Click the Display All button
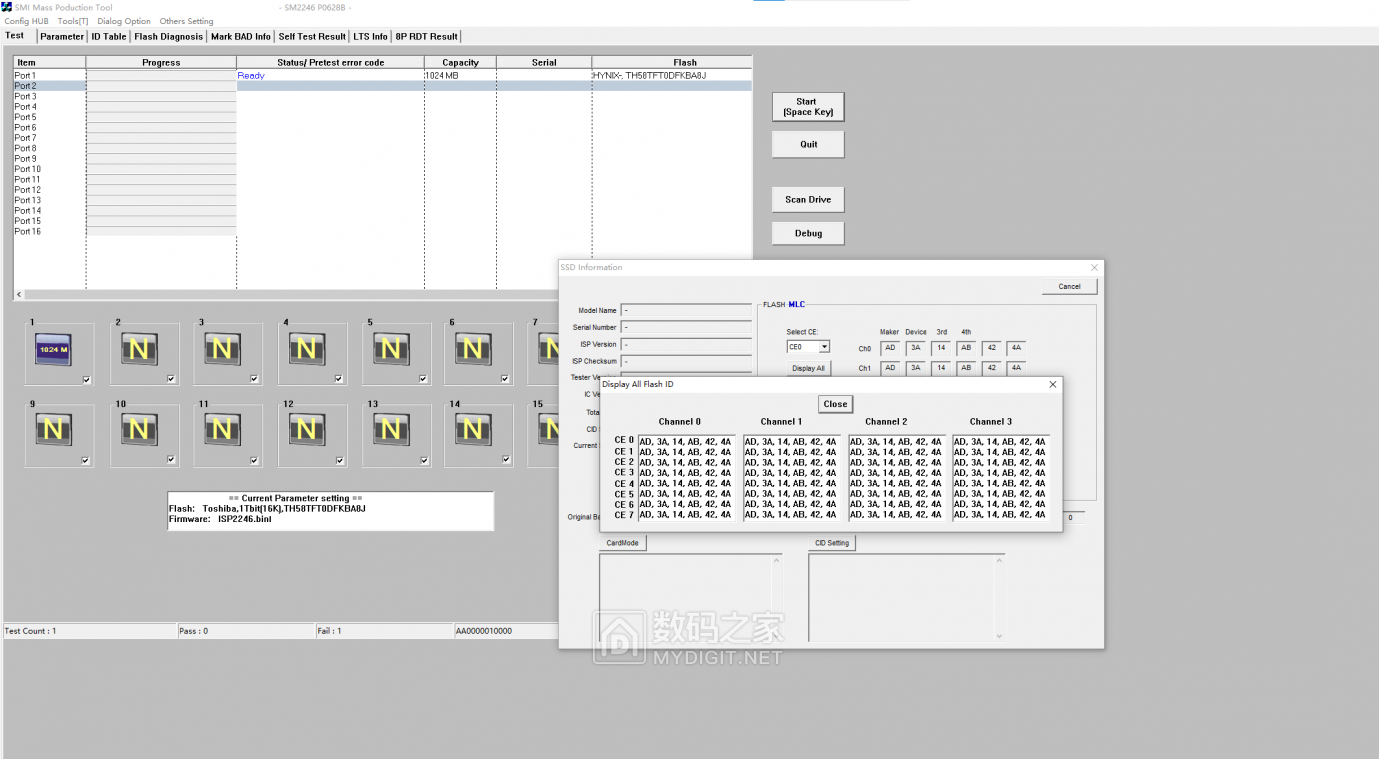The height and width of the screenshot is (759, 1379). 808,368
